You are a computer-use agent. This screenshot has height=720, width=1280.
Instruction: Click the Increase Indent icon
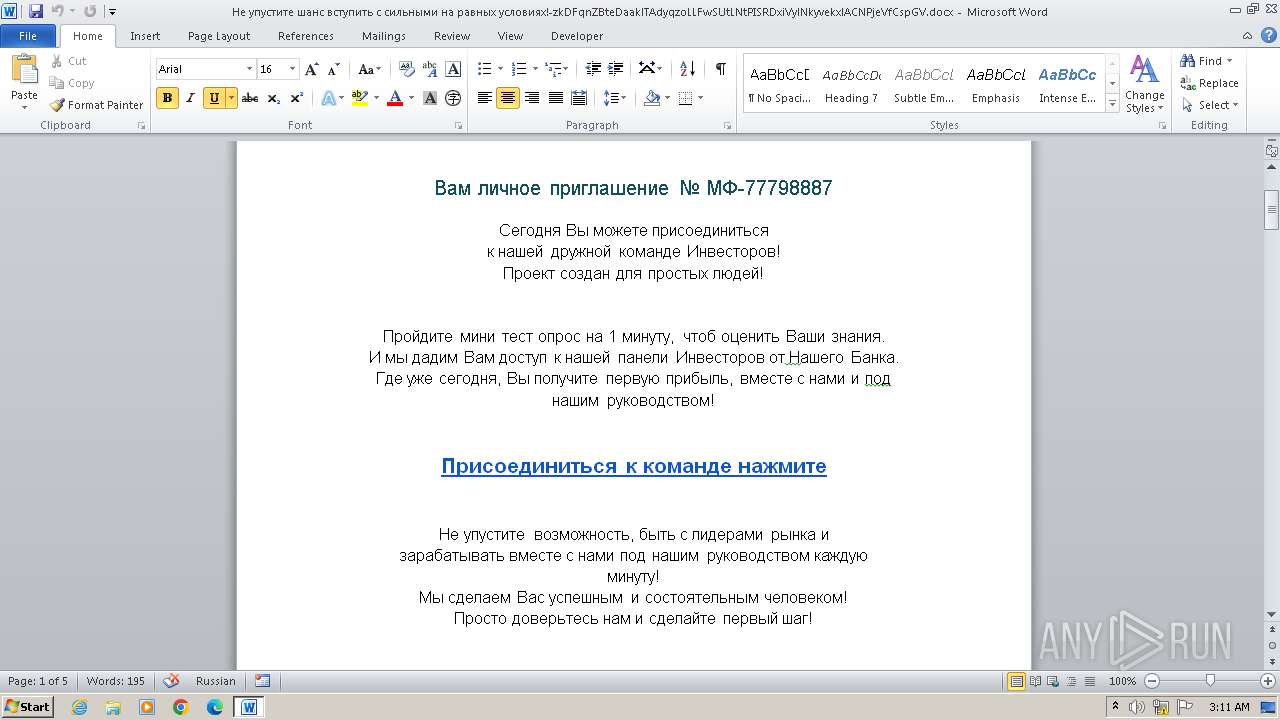pyautogui.click(x=617, y=69)
